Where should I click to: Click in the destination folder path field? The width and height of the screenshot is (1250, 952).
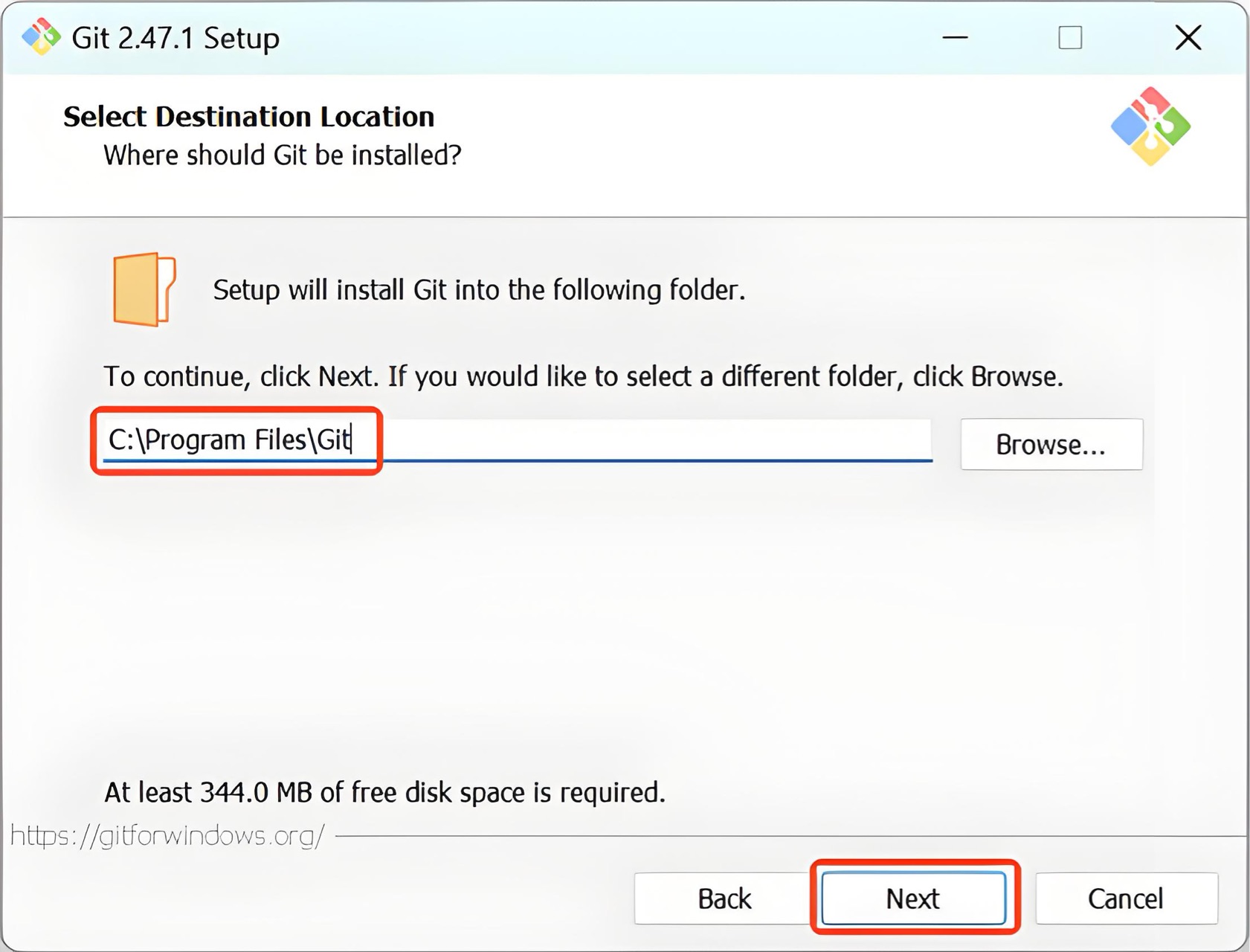click(517, 440)
